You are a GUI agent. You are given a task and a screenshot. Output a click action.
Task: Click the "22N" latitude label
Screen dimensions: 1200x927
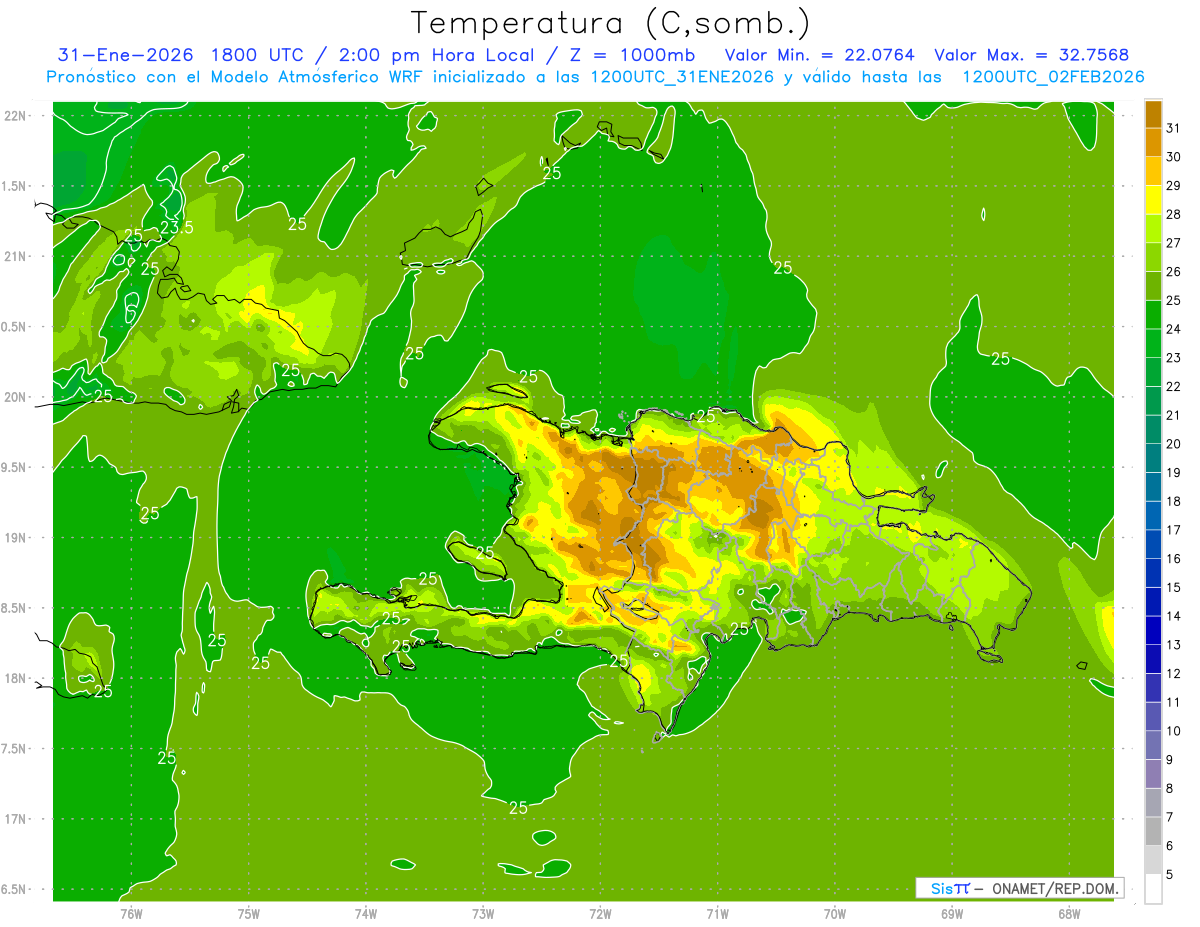click(15, 115)
